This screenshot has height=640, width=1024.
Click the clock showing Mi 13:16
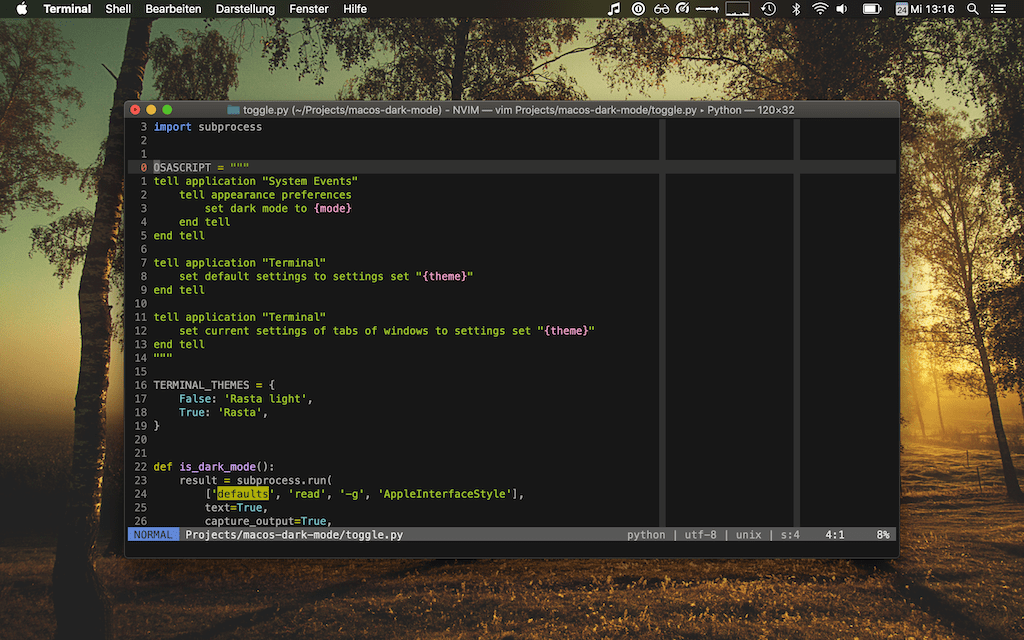(932, 8)
